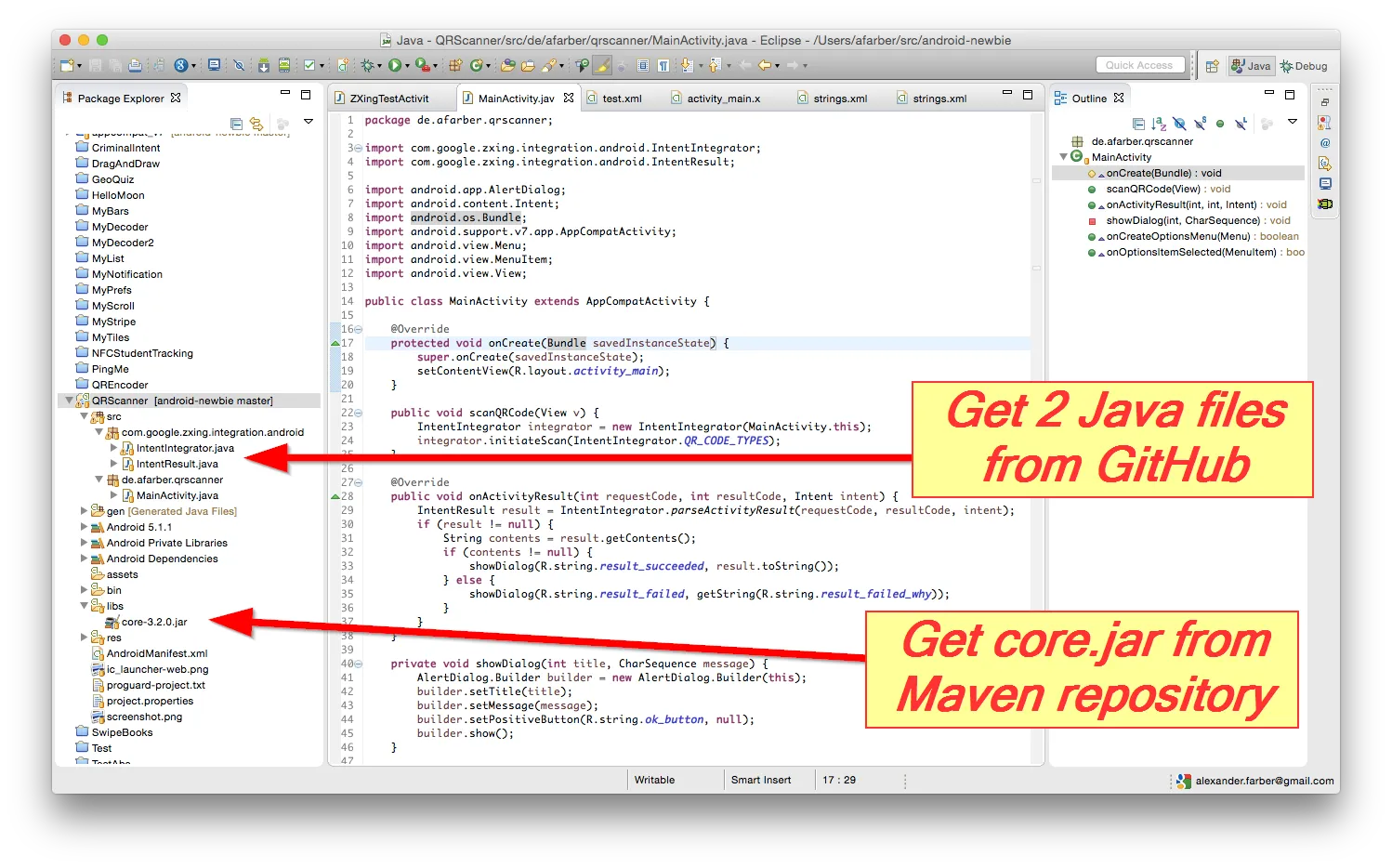Click the Run with external tools icon
The image size is (1392, 868).
[x=422, y=65]
